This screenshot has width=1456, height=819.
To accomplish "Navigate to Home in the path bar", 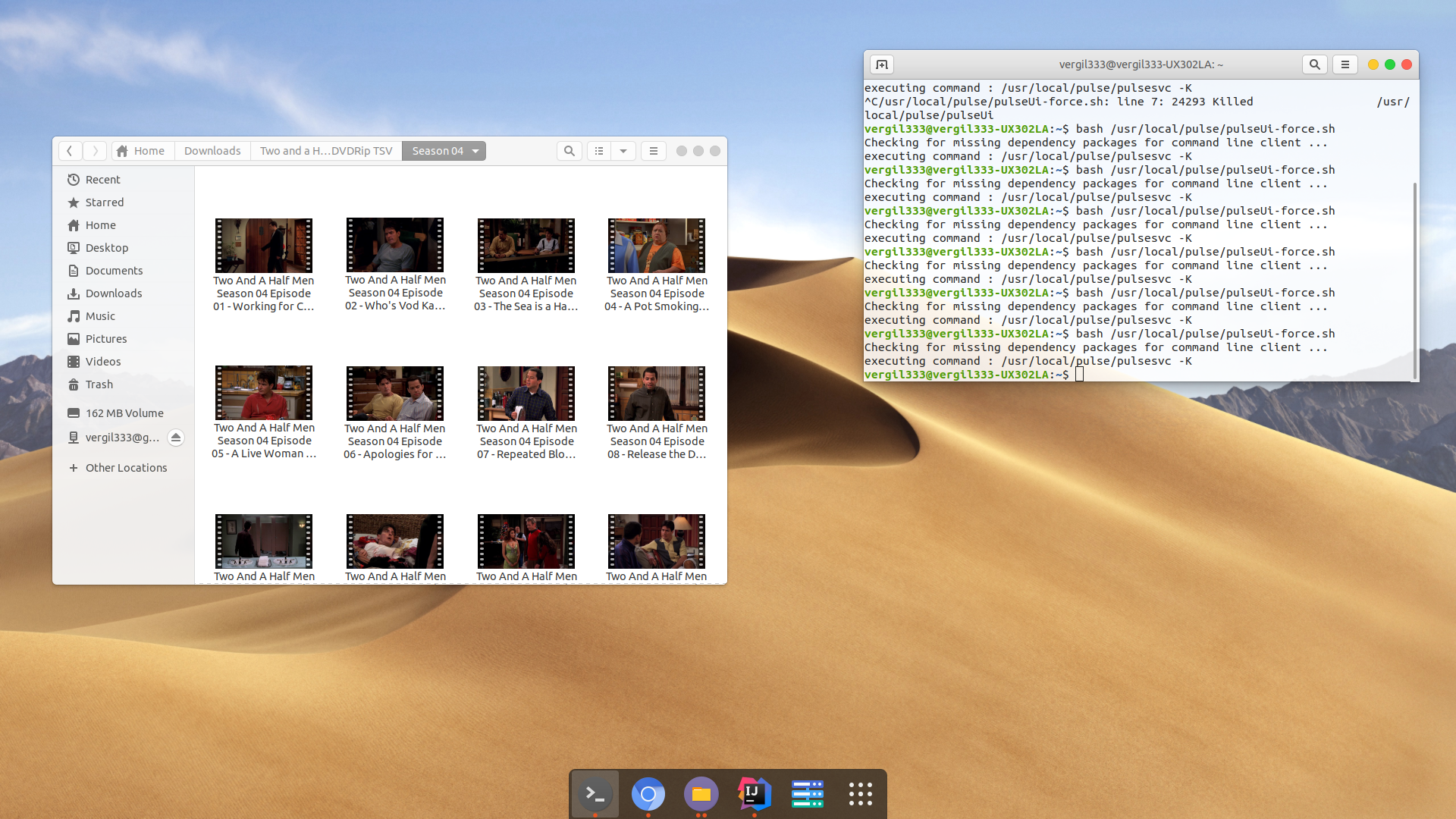I will (141, 151).
